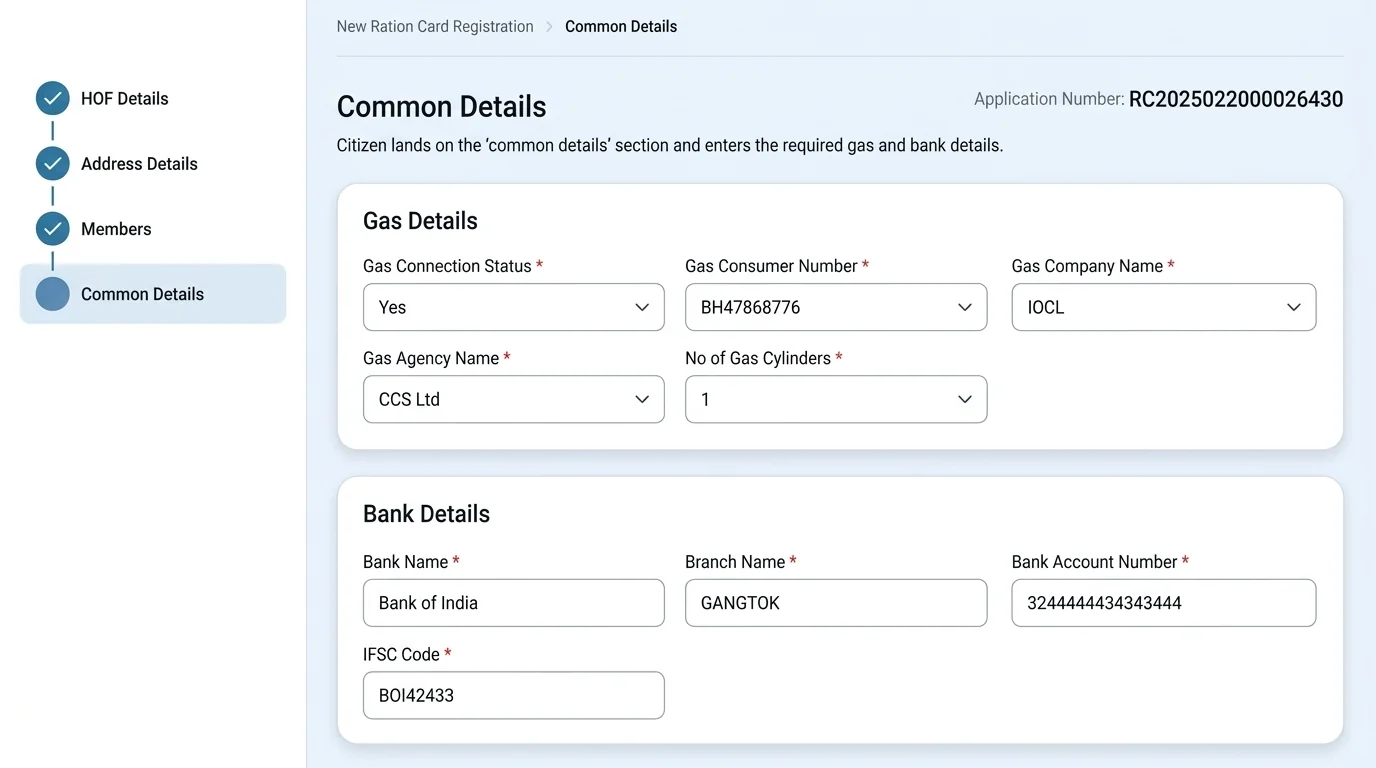
Task: Click the application number RC2025022000026430
Action: pyautogui.click(x=1236, y=99)
